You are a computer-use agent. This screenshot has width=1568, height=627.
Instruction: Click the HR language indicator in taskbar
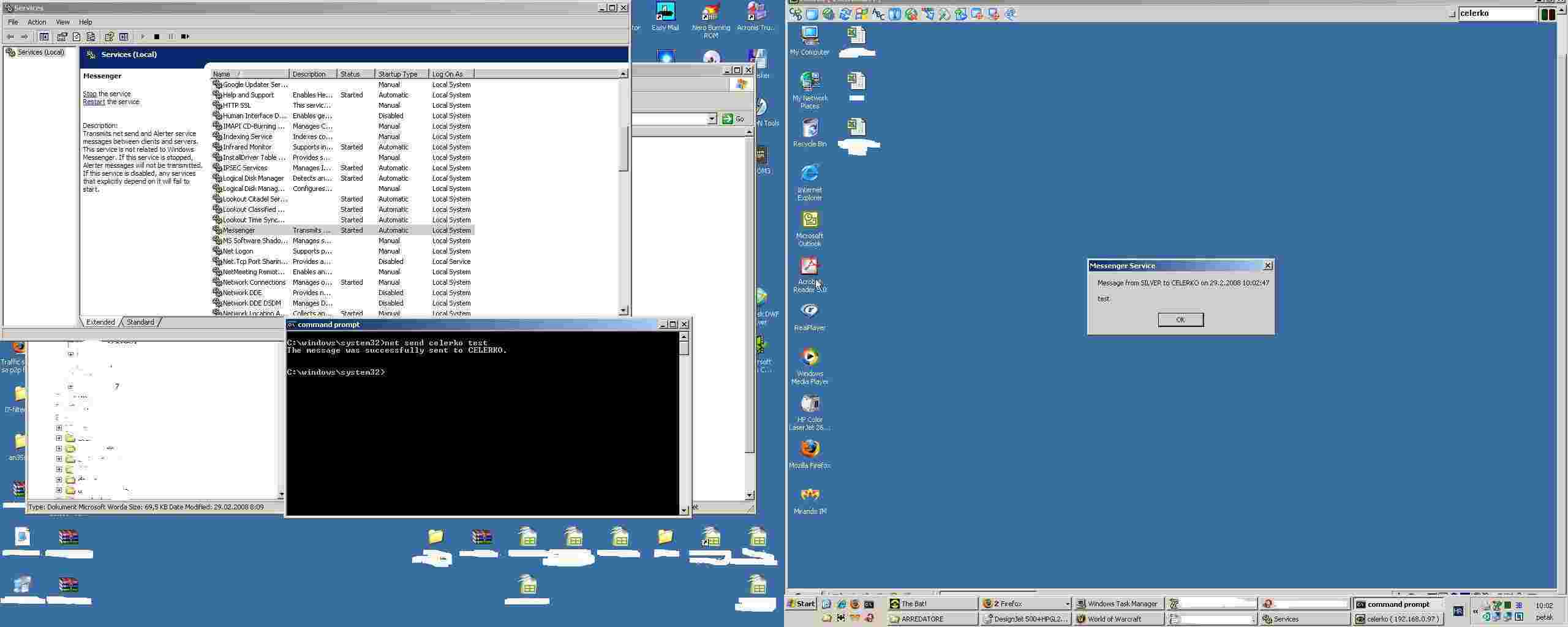click(1458, 611)
